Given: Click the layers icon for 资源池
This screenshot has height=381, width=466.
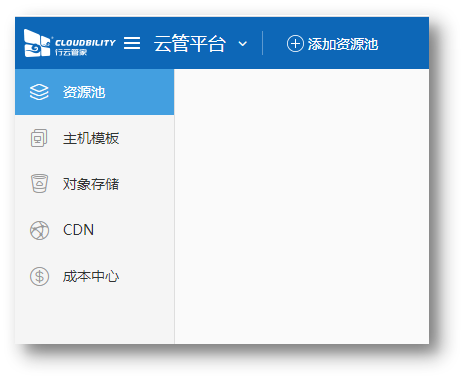Looking at the screenshot, I should (39, 92).
